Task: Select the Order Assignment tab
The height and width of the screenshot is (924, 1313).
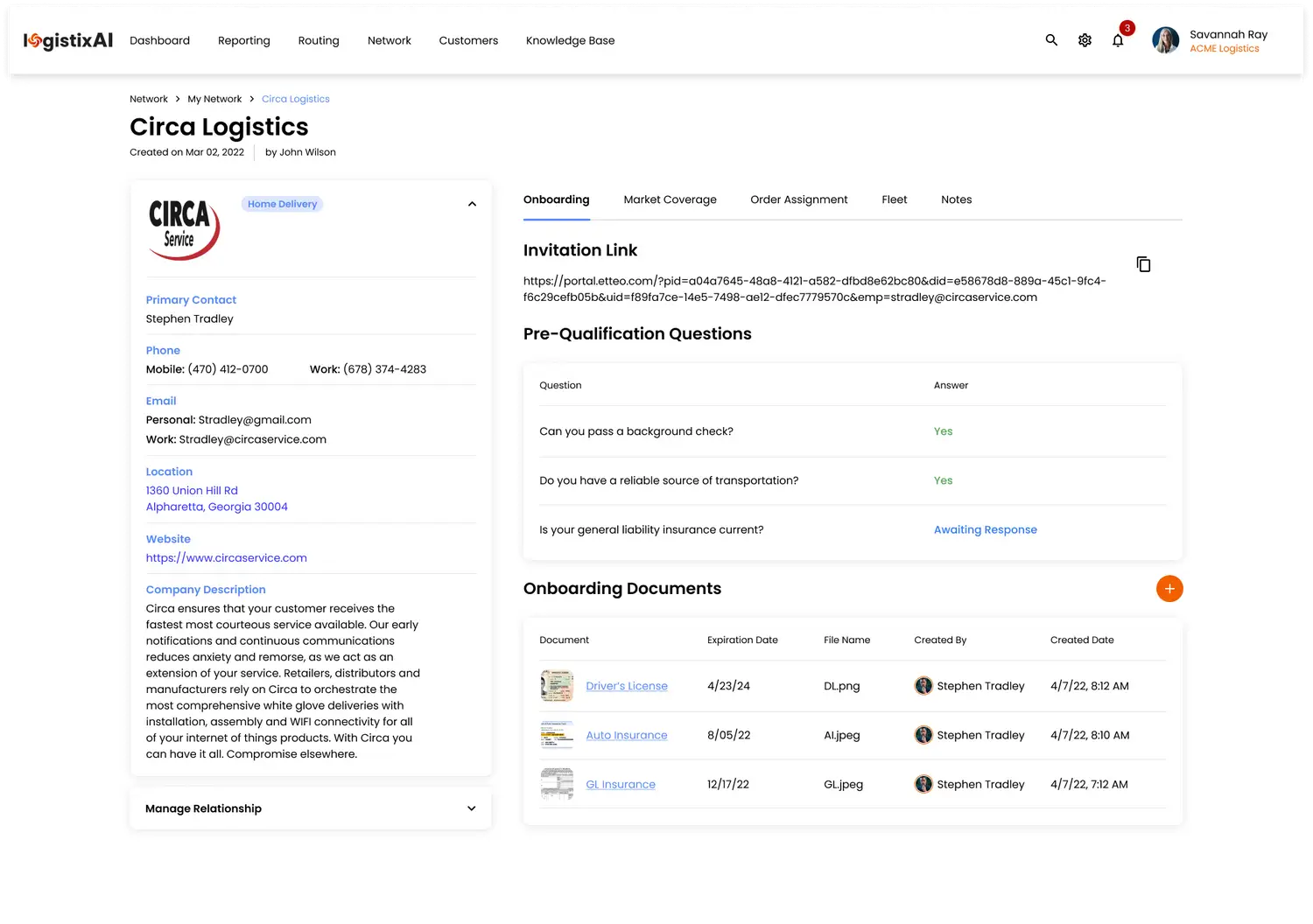Action: click(x=798, y=199)
